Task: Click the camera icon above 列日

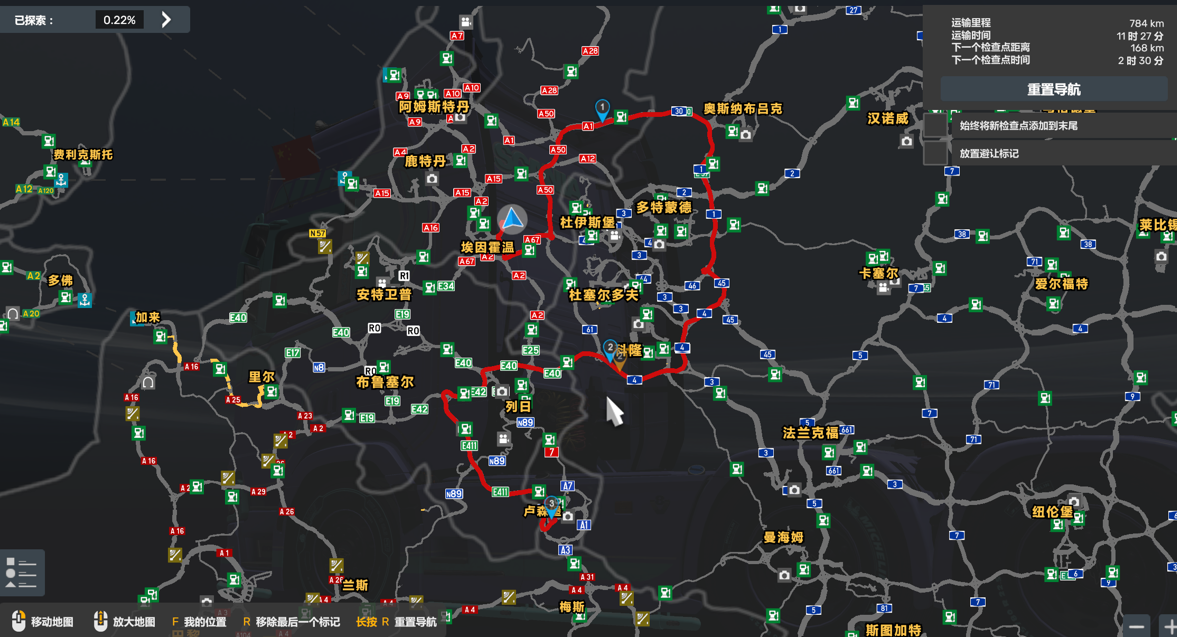Action: pyautogui.click(x=502, y=391)
